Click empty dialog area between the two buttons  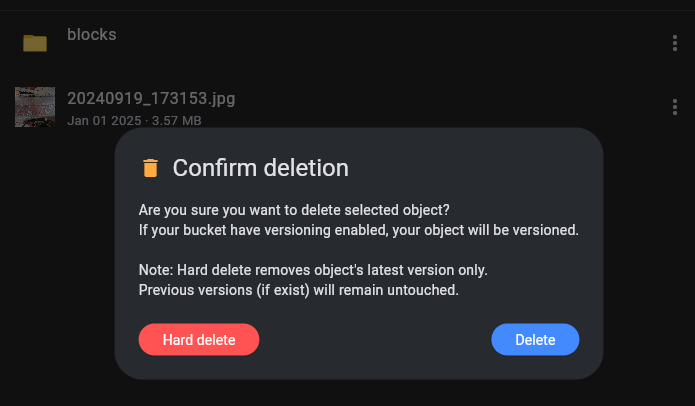(x=375, y=340)
